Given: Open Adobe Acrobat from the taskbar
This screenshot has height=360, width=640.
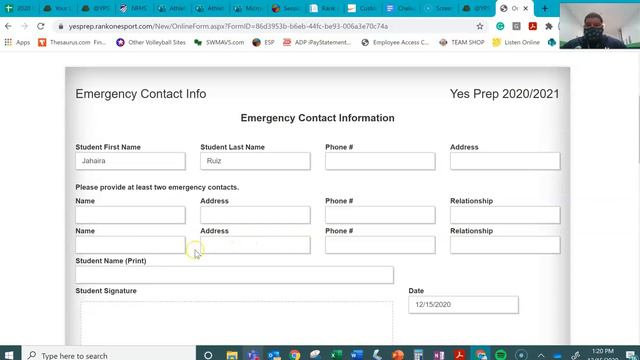Looking at the screenshot, I should 460,355.
